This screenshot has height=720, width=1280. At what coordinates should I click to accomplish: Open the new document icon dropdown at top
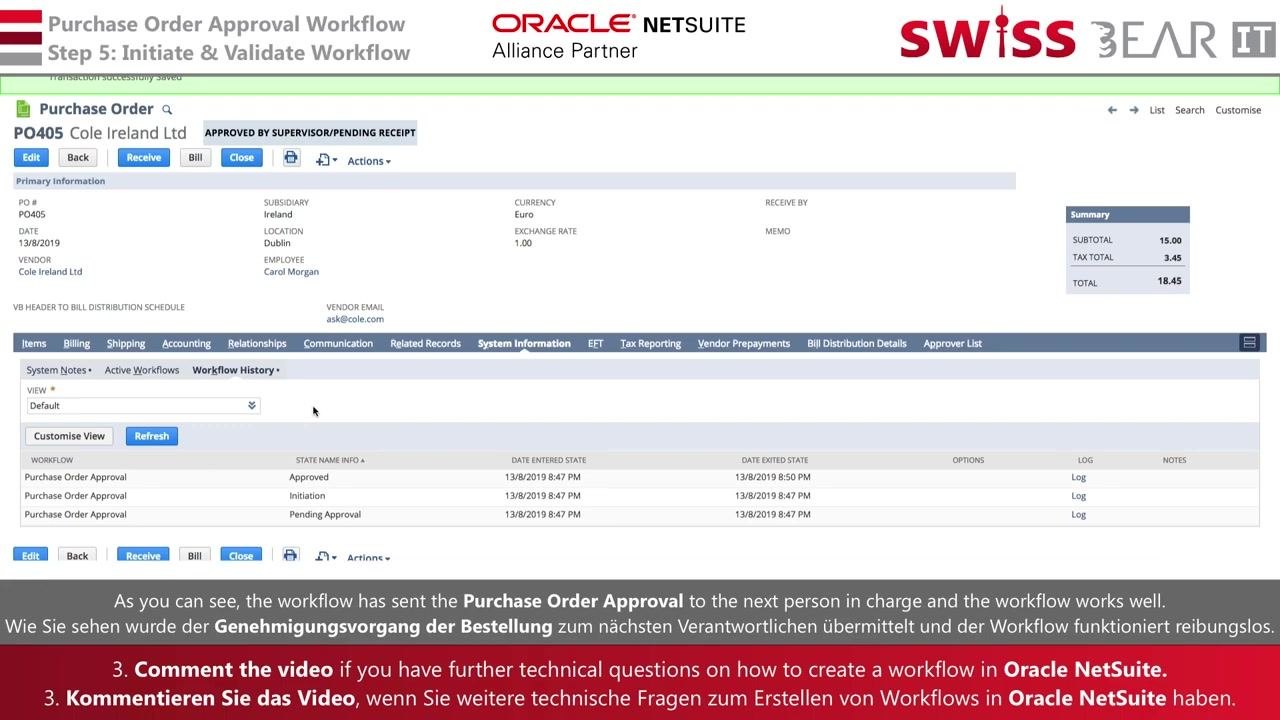pos(326,160)
